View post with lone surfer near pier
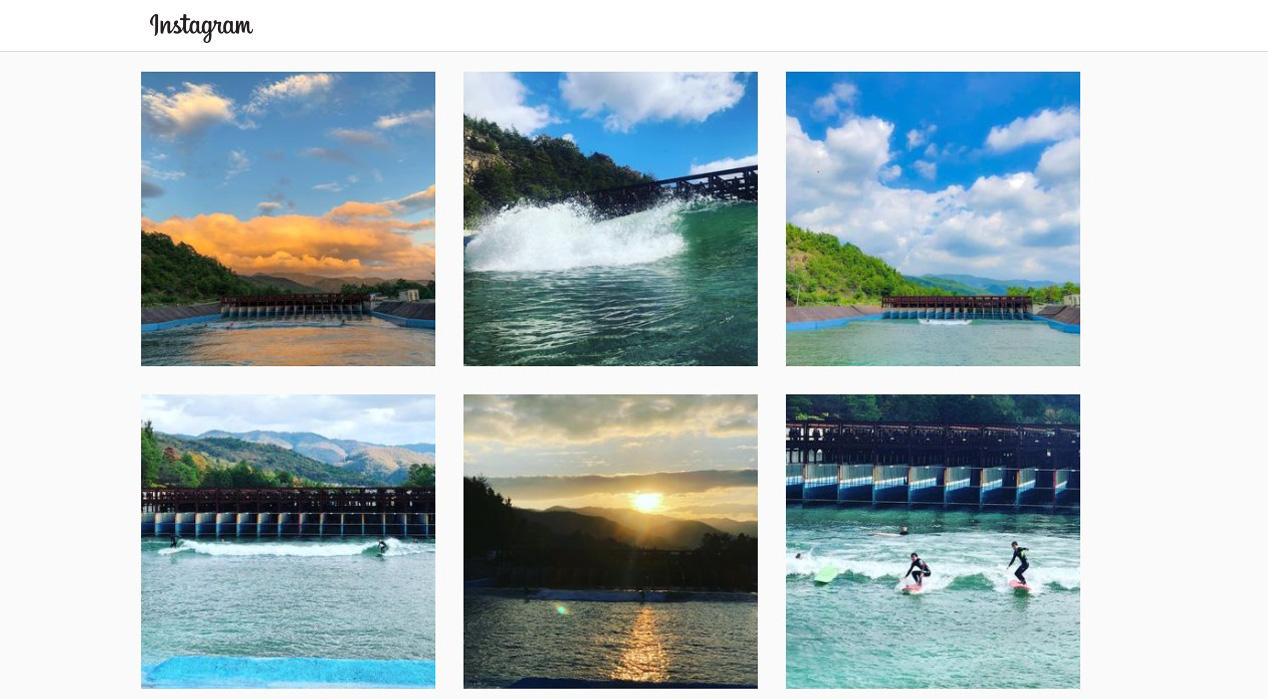The image size is (1268, 699). click(x=288, y=541)
